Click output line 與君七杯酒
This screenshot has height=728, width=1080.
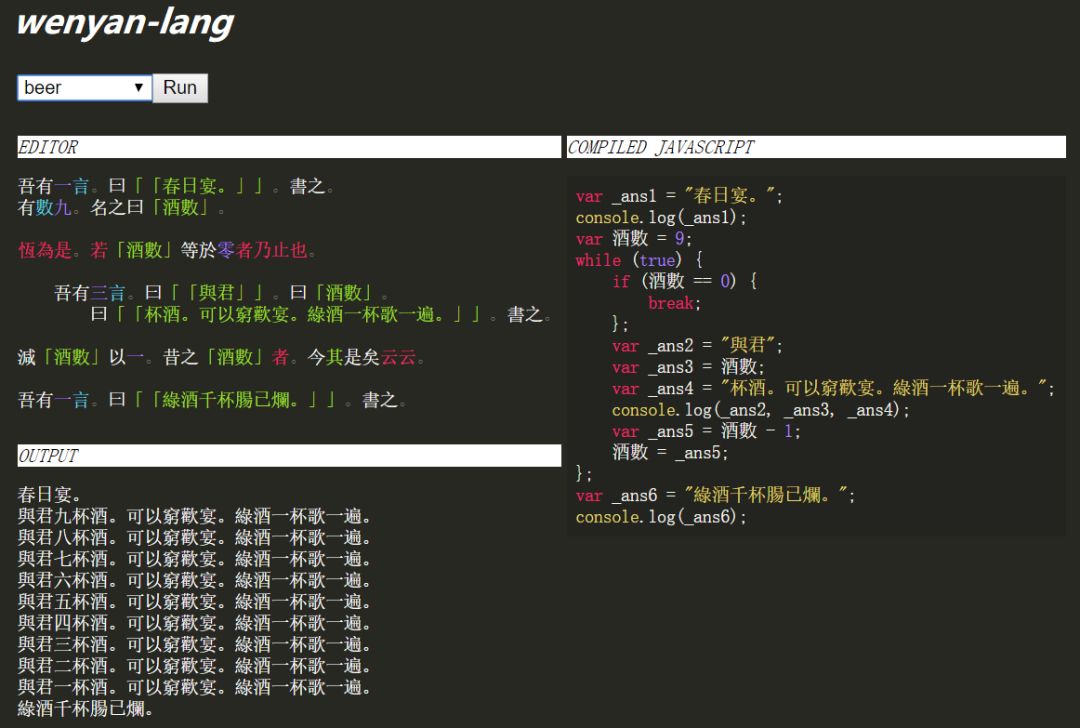click(x=195, y=559)
